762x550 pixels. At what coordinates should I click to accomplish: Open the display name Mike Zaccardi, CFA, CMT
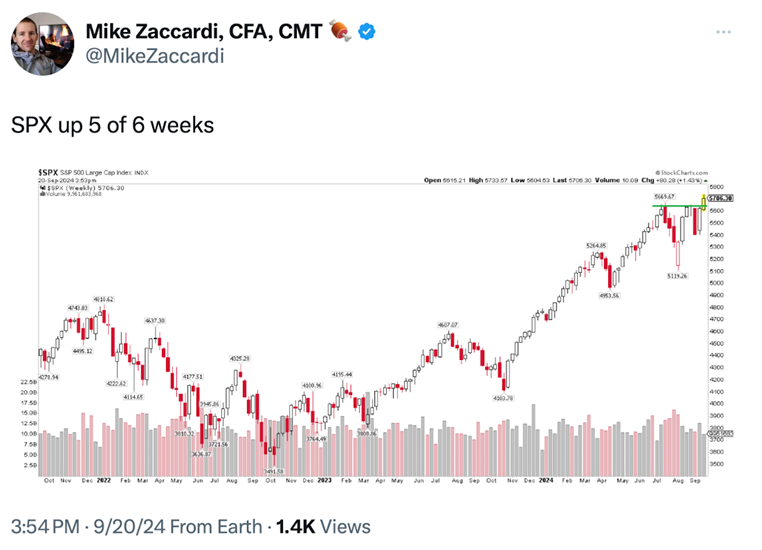point(208,32)
